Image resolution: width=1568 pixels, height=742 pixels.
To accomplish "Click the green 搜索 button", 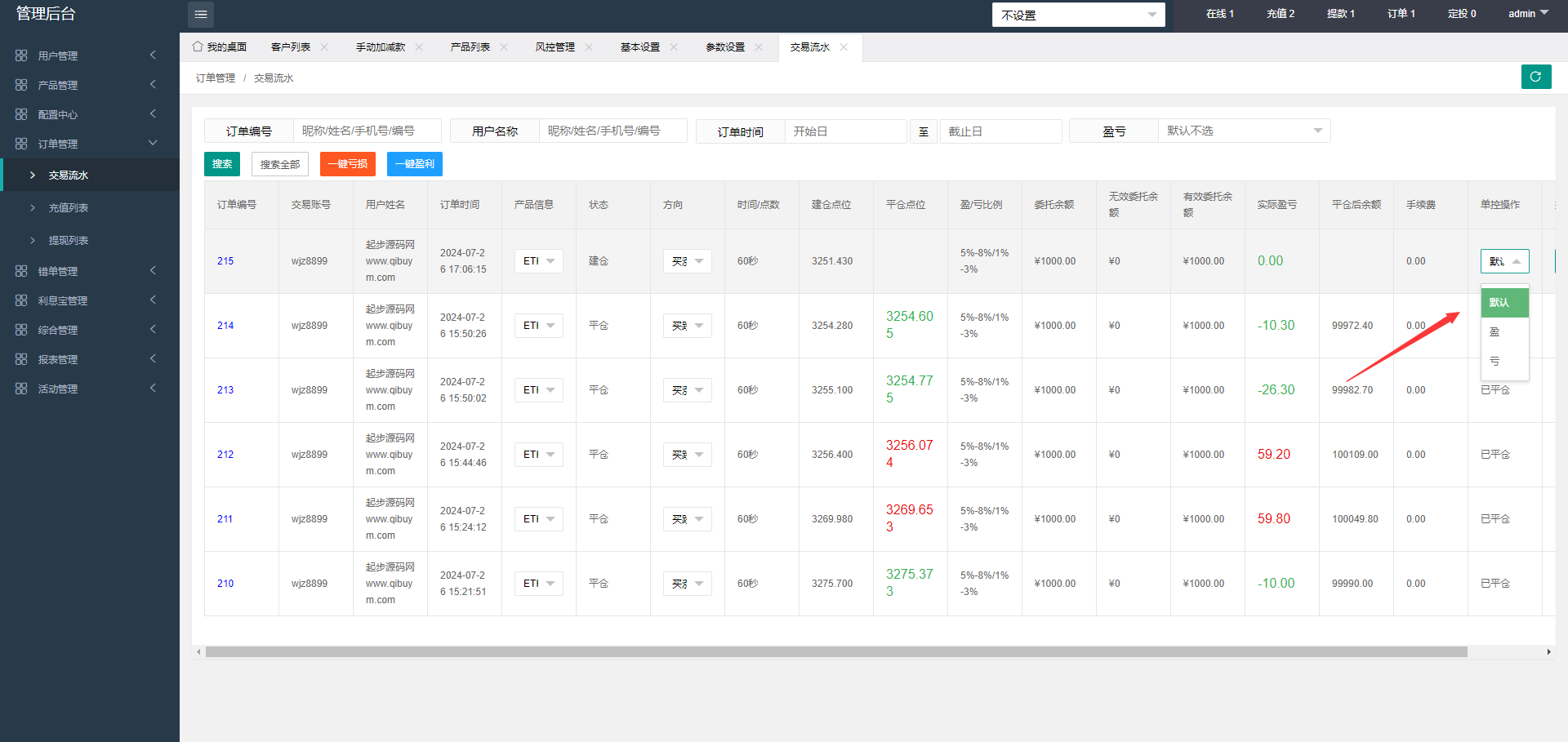I will click(x=222, y=164).
